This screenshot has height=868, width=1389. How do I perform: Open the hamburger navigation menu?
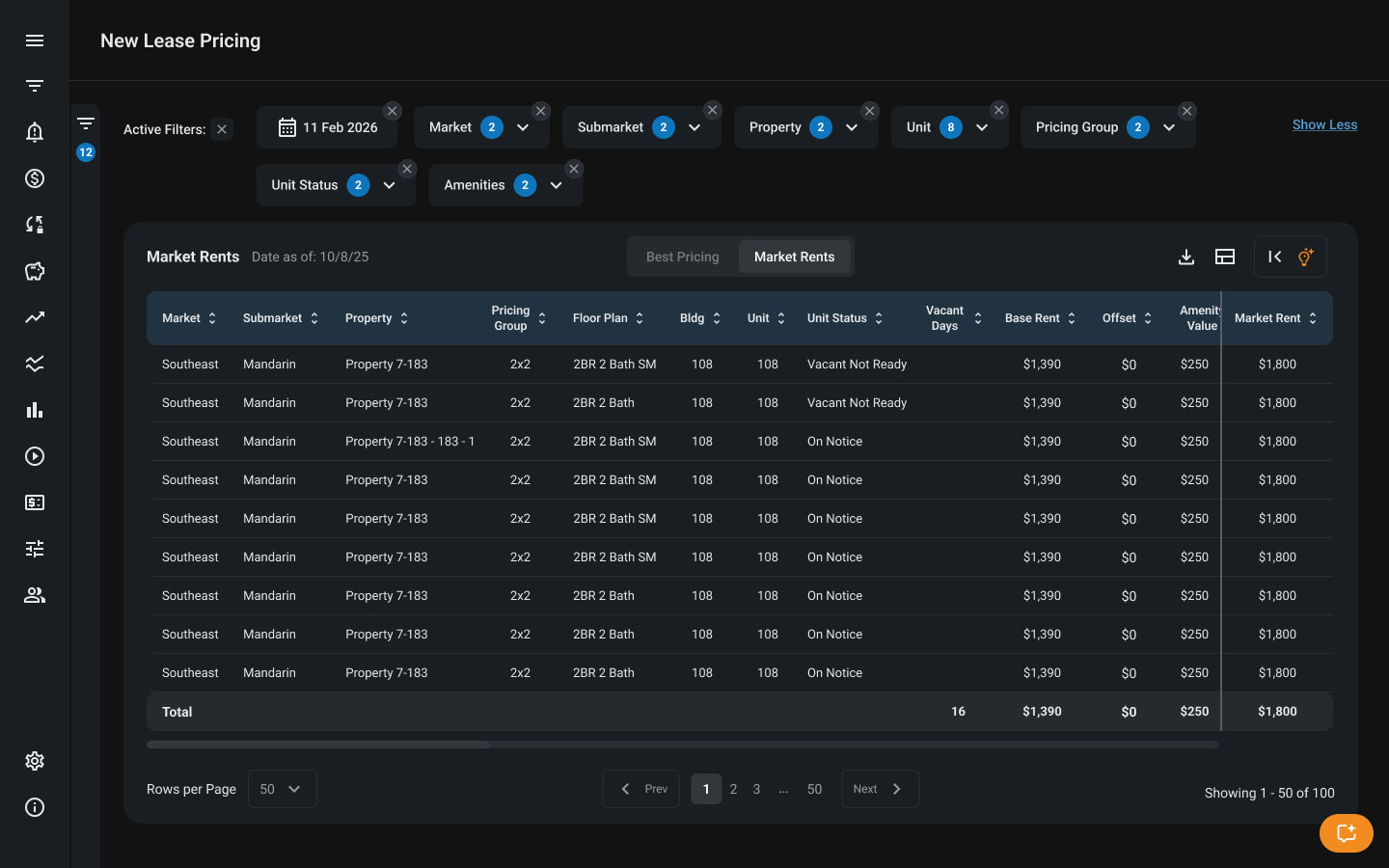(35, 41)
